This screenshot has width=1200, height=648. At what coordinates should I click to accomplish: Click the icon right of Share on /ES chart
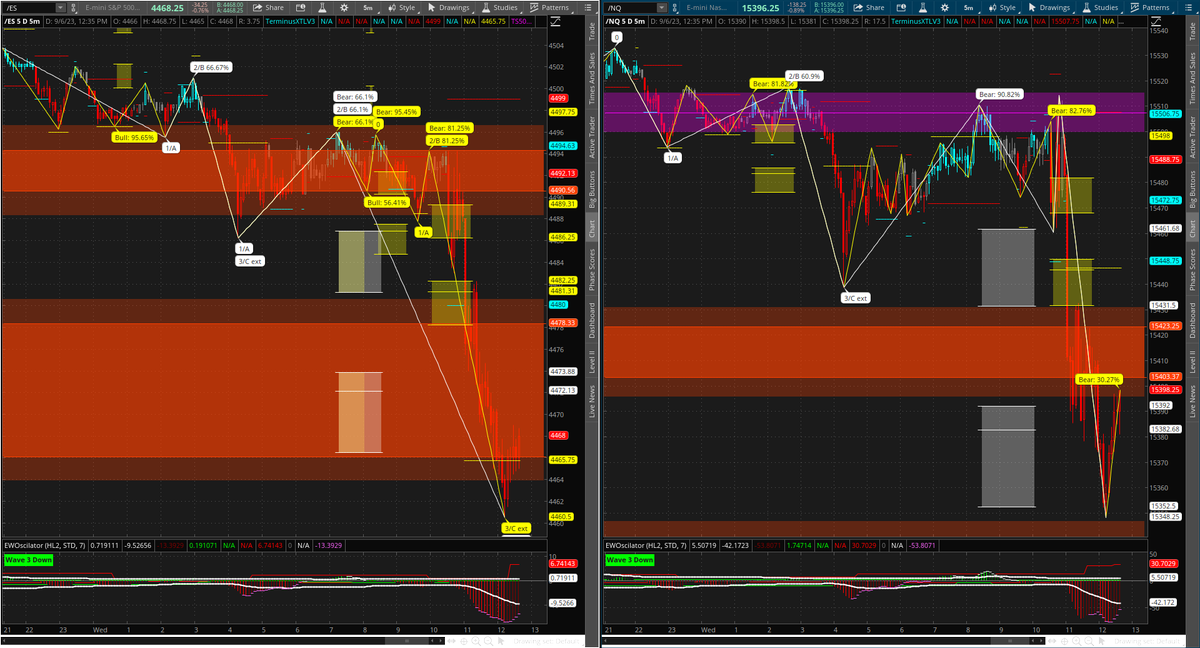pyautogui.click(x=300, y=8)
